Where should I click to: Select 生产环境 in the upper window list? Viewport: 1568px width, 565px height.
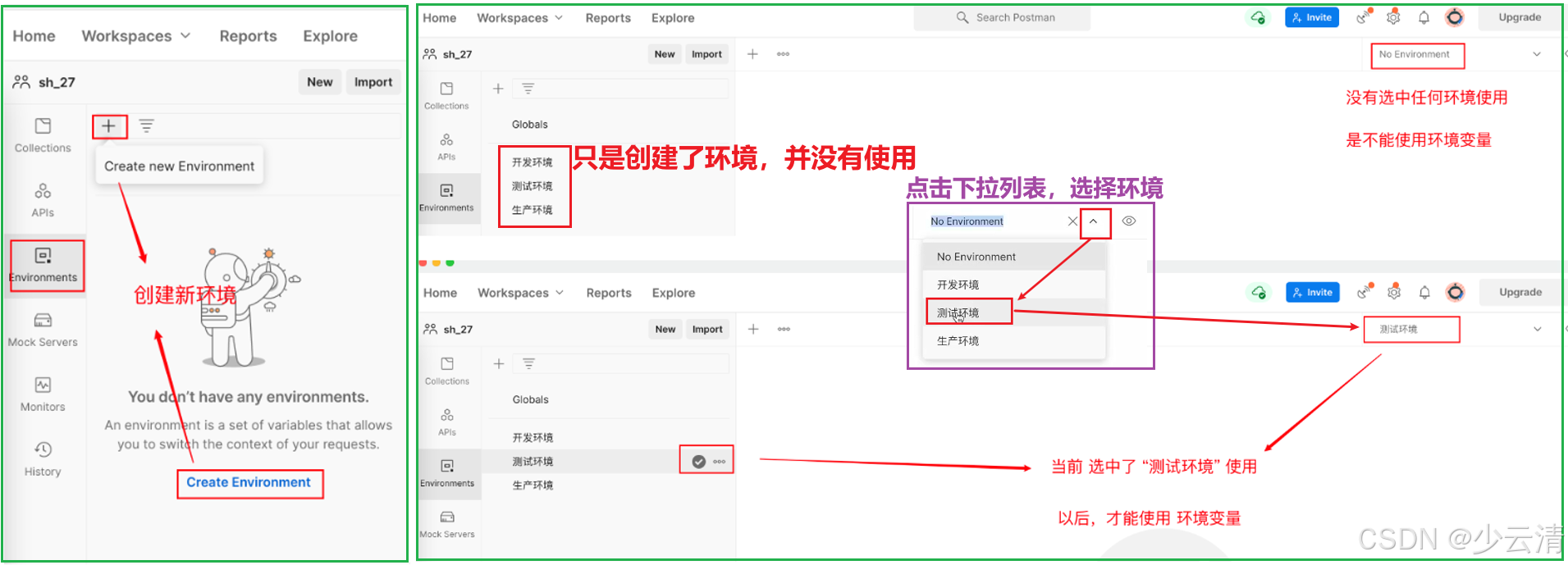tap(533, 210)
